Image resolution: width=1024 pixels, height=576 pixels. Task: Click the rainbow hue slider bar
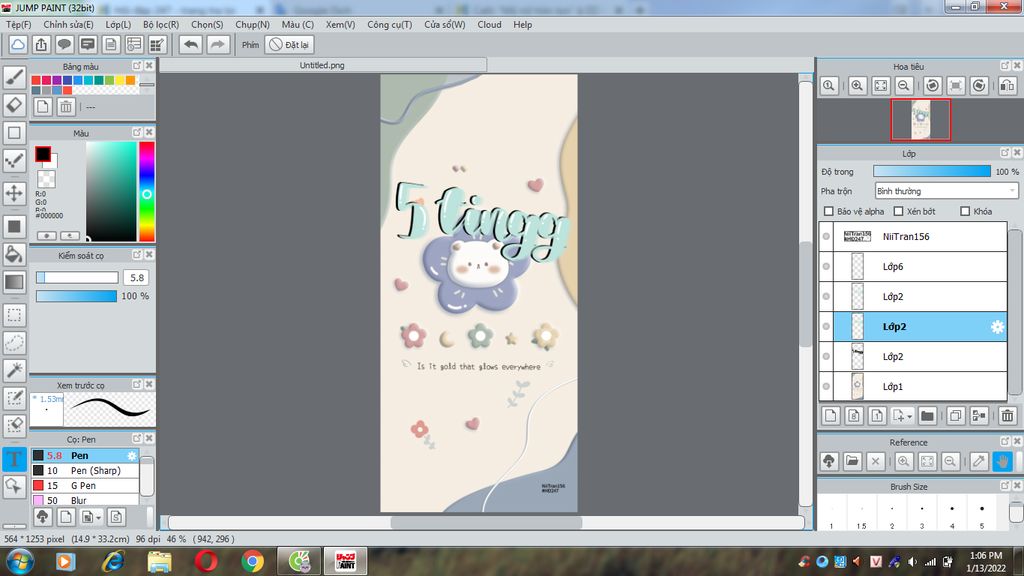click(147, 191)
